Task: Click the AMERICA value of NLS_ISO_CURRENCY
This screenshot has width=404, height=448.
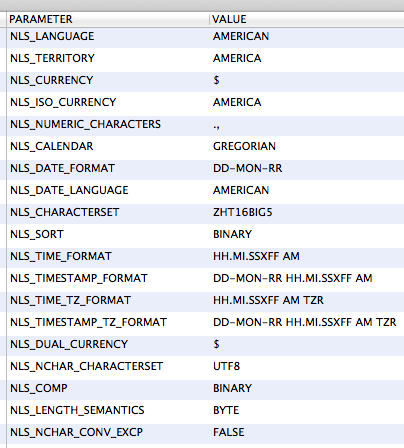Action: coord(237,102)
